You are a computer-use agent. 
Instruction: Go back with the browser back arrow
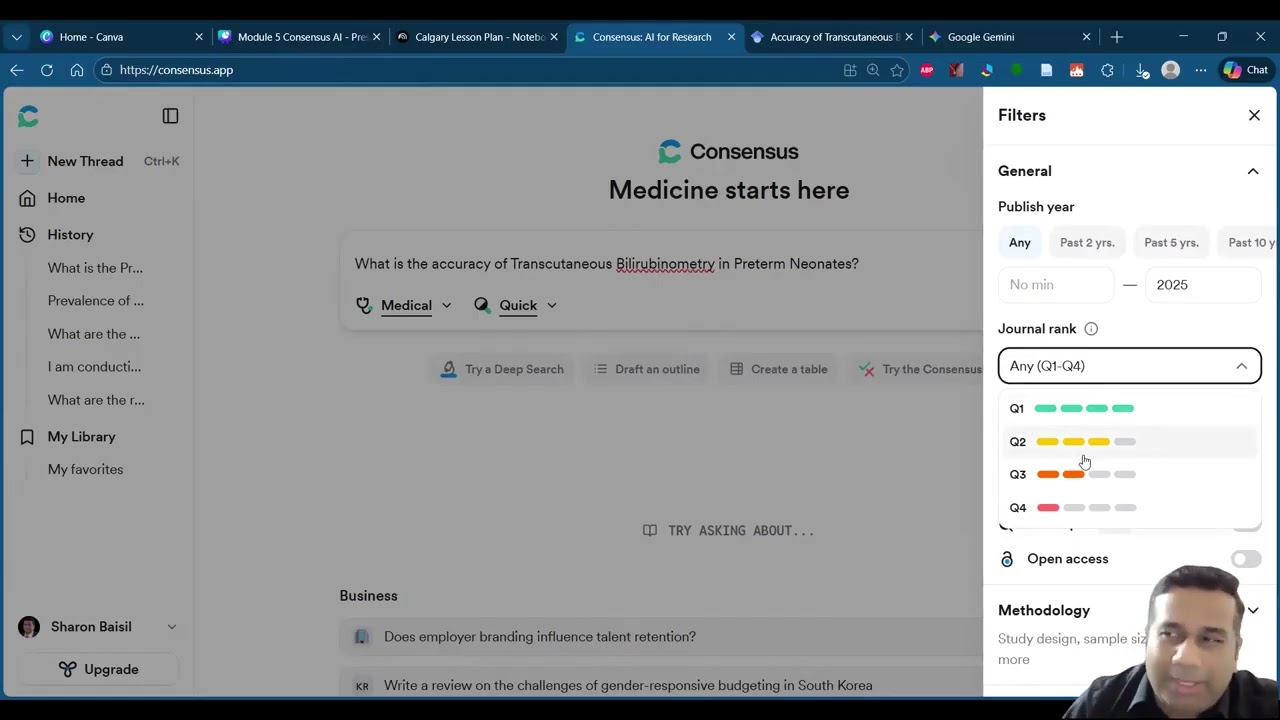coord(17,70)
